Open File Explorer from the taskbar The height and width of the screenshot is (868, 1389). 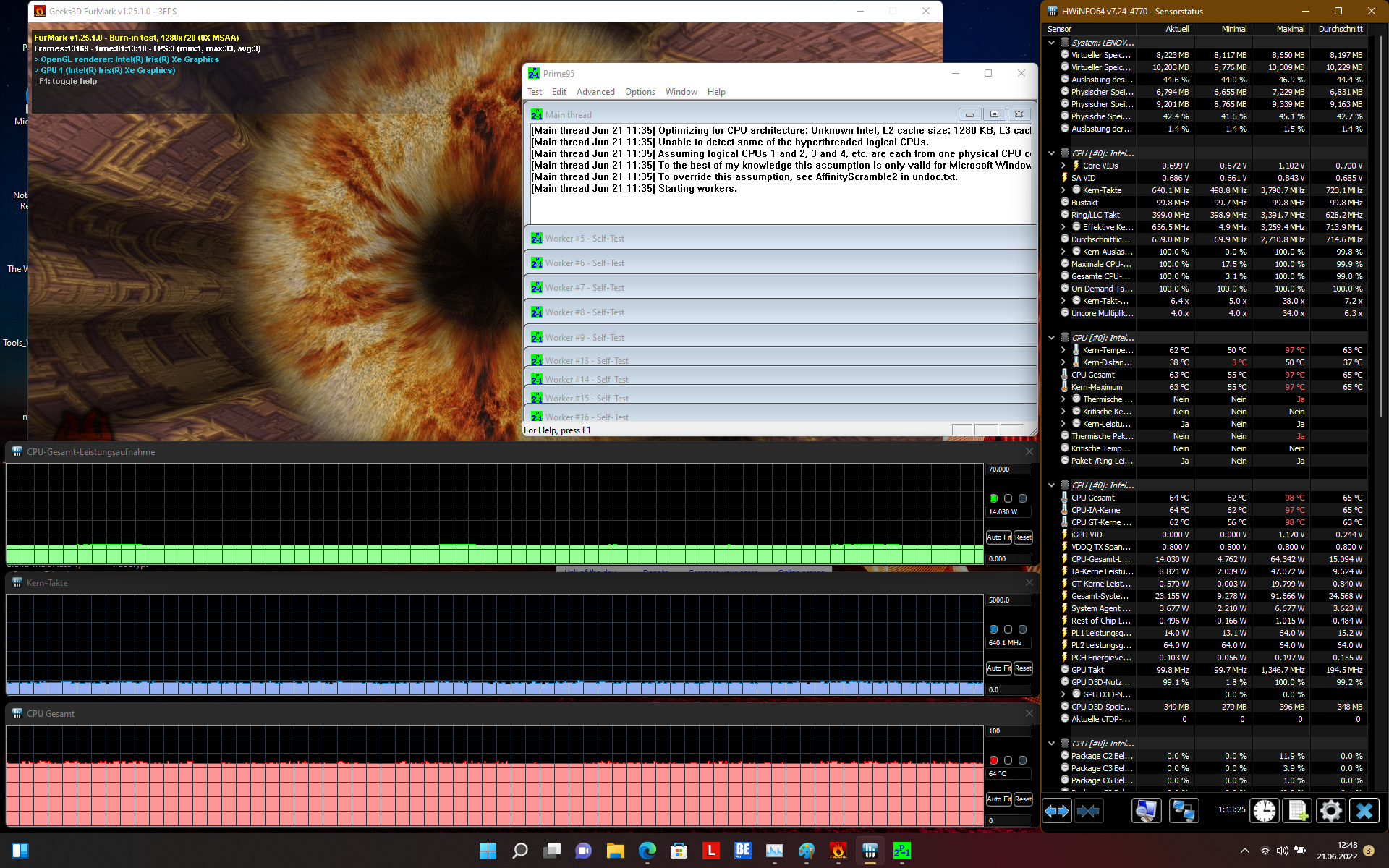(x=615, y=851)
